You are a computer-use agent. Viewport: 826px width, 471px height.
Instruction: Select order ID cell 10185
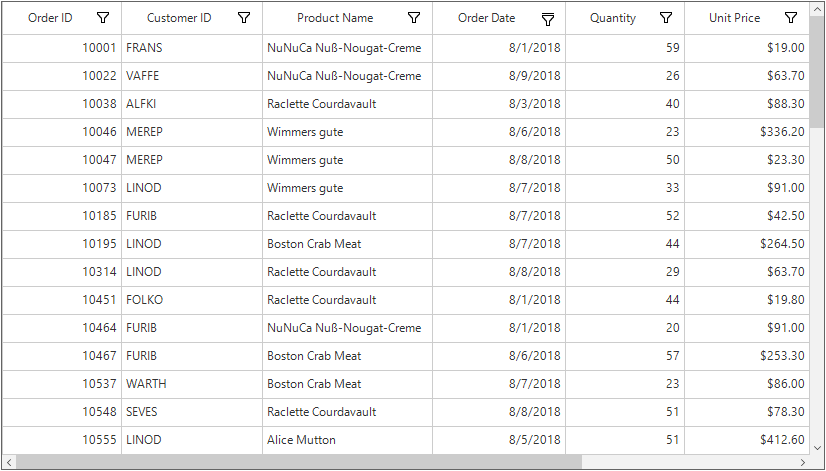[x=62, y=216]
